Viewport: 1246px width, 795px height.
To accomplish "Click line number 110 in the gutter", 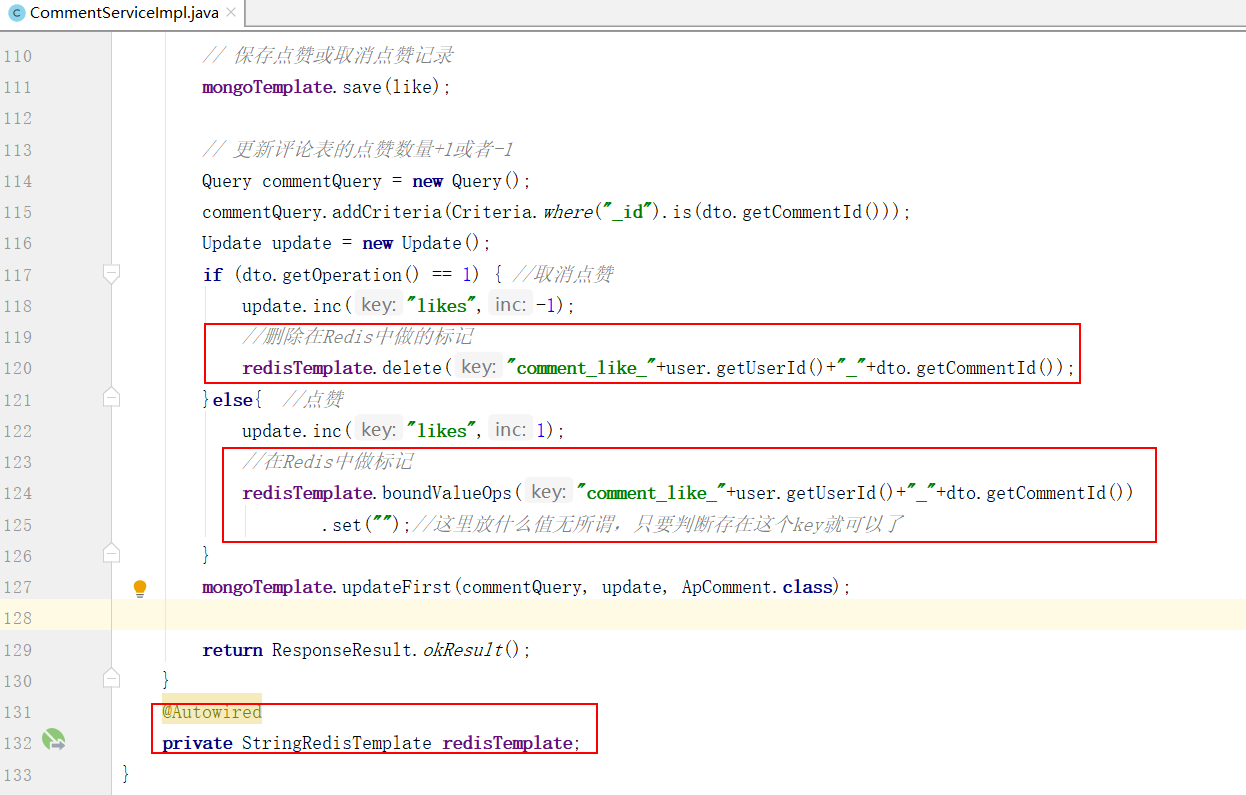I will tap(17, 56).
